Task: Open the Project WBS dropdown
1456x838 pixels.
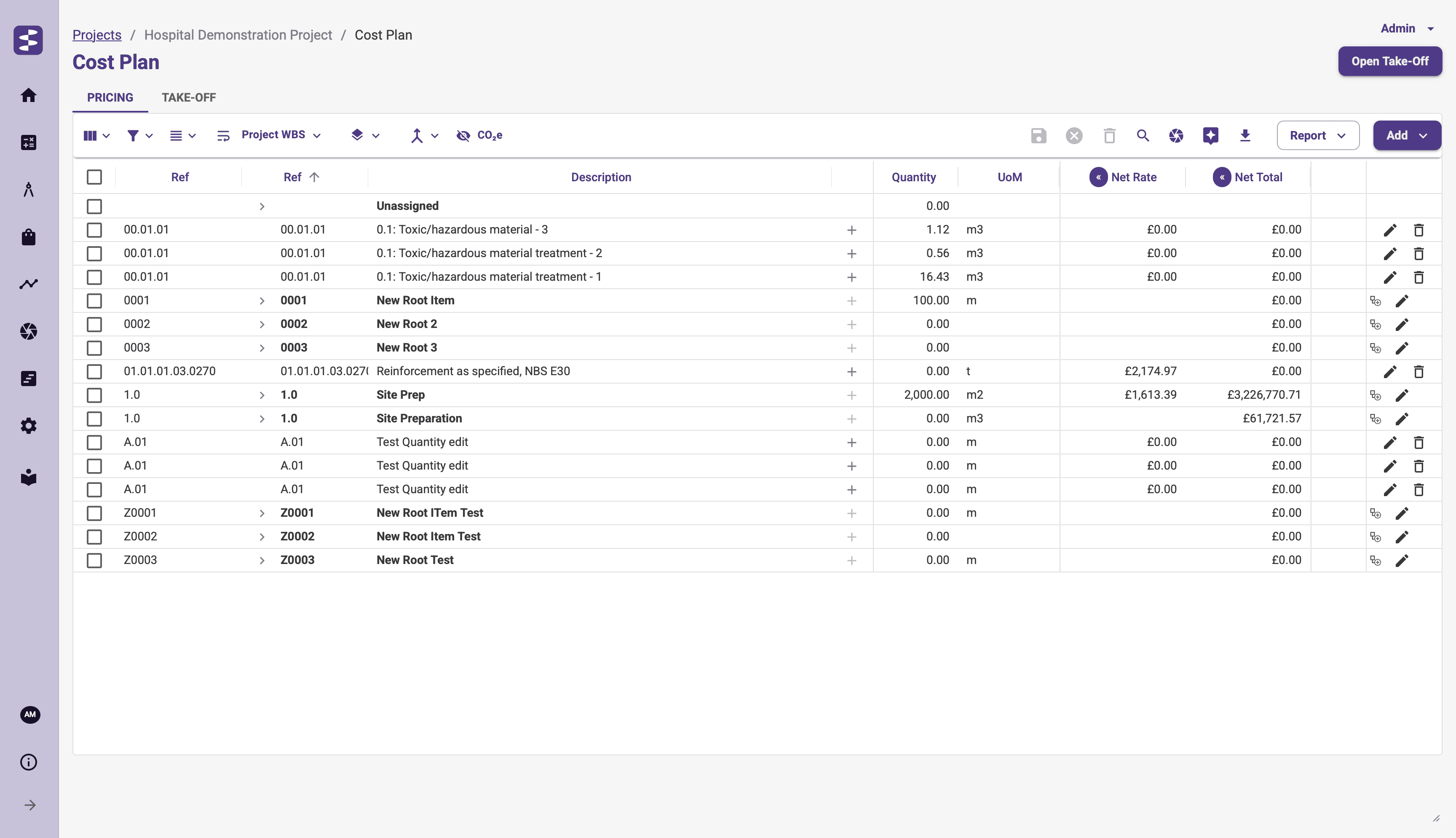Action: (x=280, y=135)
